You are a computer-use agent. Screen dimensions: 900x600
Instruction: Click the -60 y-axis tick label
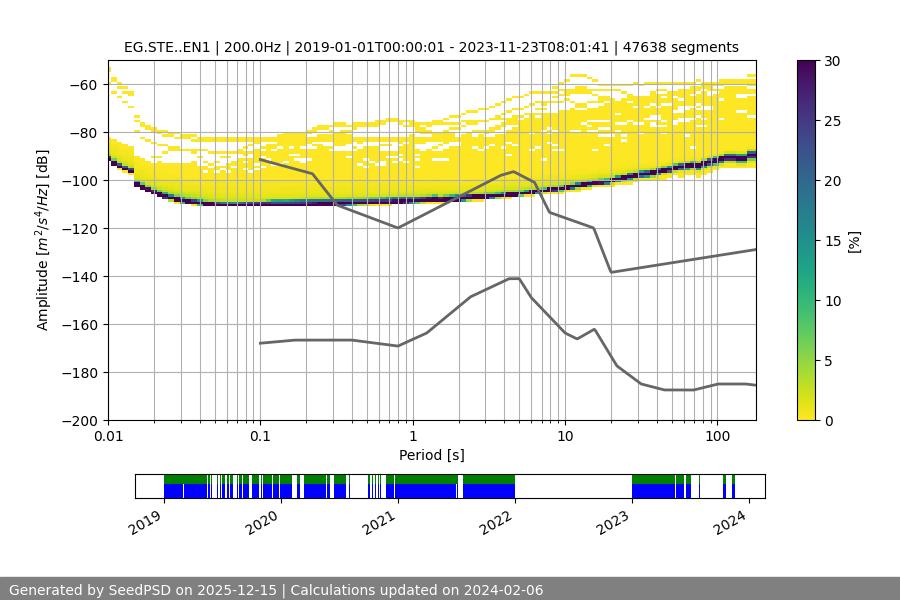coord(85,84)
